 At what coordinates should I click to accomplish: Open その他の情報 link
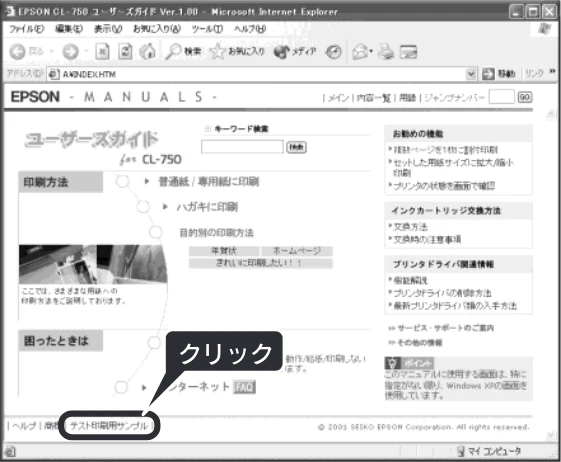point(420,343)
